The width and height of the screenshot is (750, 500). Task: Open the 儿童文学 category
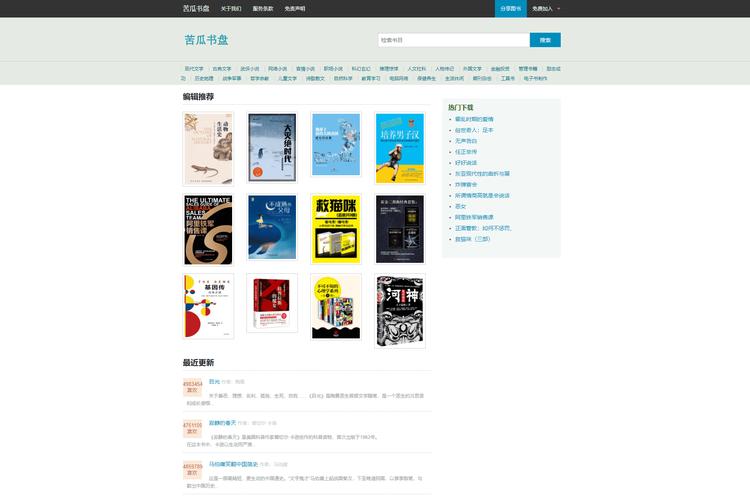(287, 78)
